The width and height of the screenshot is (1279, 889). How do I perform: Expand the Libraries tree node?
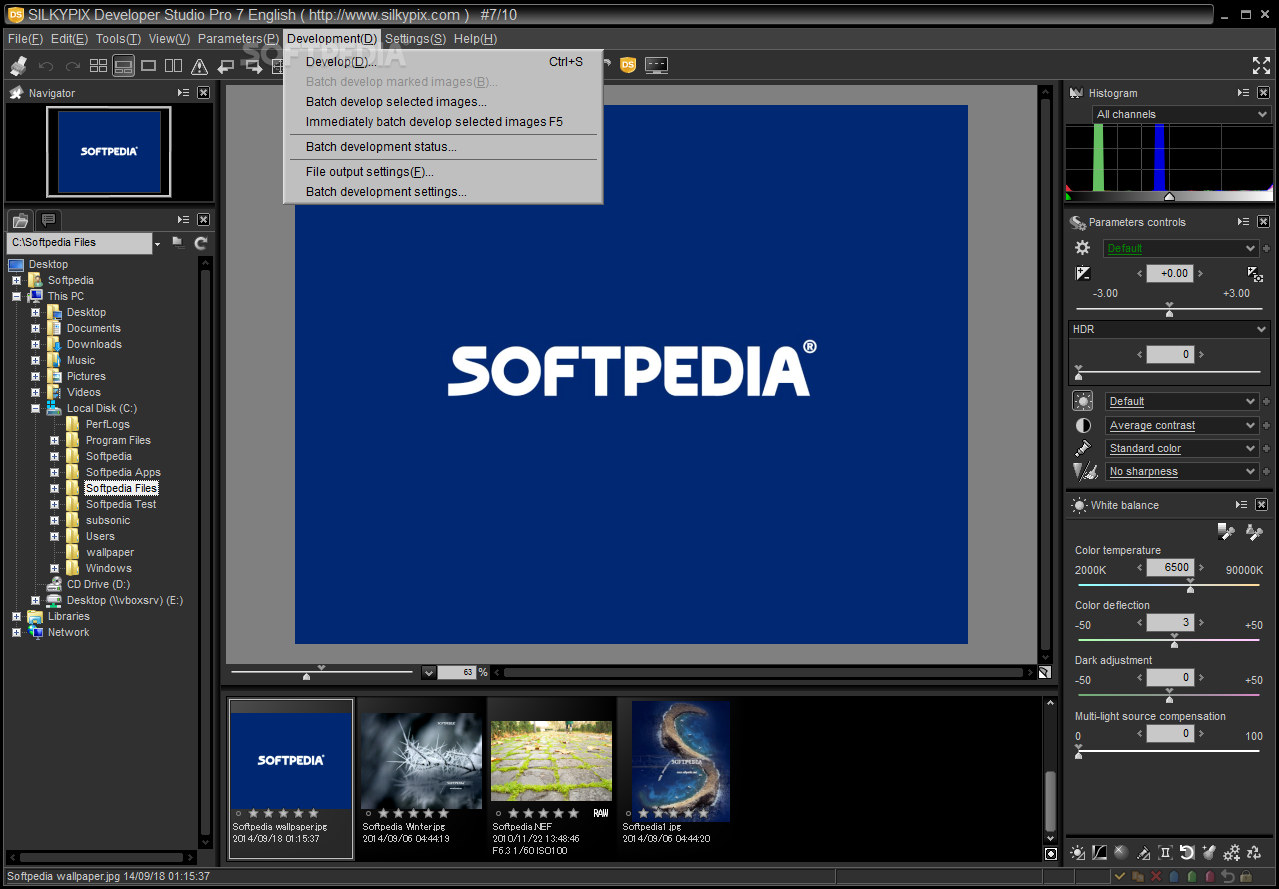coord(16,616)
